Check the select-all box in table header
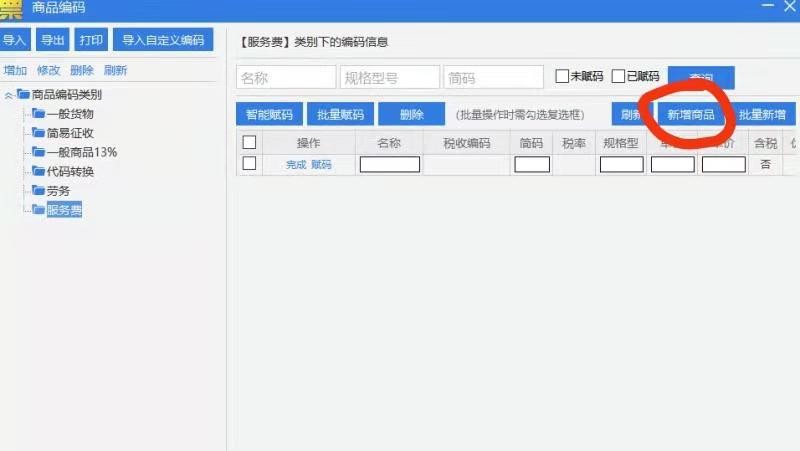This screenshot has width=800, height=451. (x=249, y=143)
